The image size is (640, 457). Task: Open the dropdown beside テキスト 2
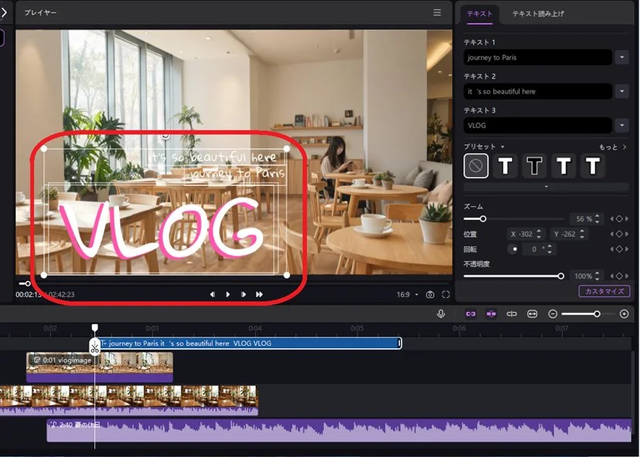click(622, 91)
